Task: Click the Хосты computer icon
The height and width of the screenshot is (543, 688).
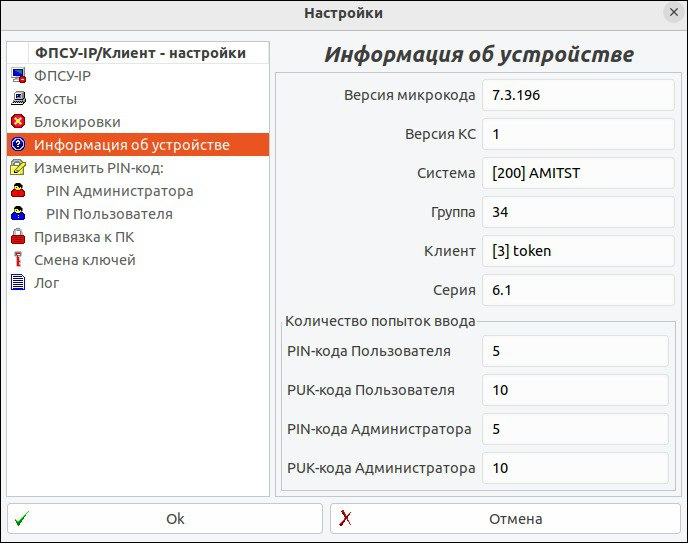Action: [x=18, y=99]
